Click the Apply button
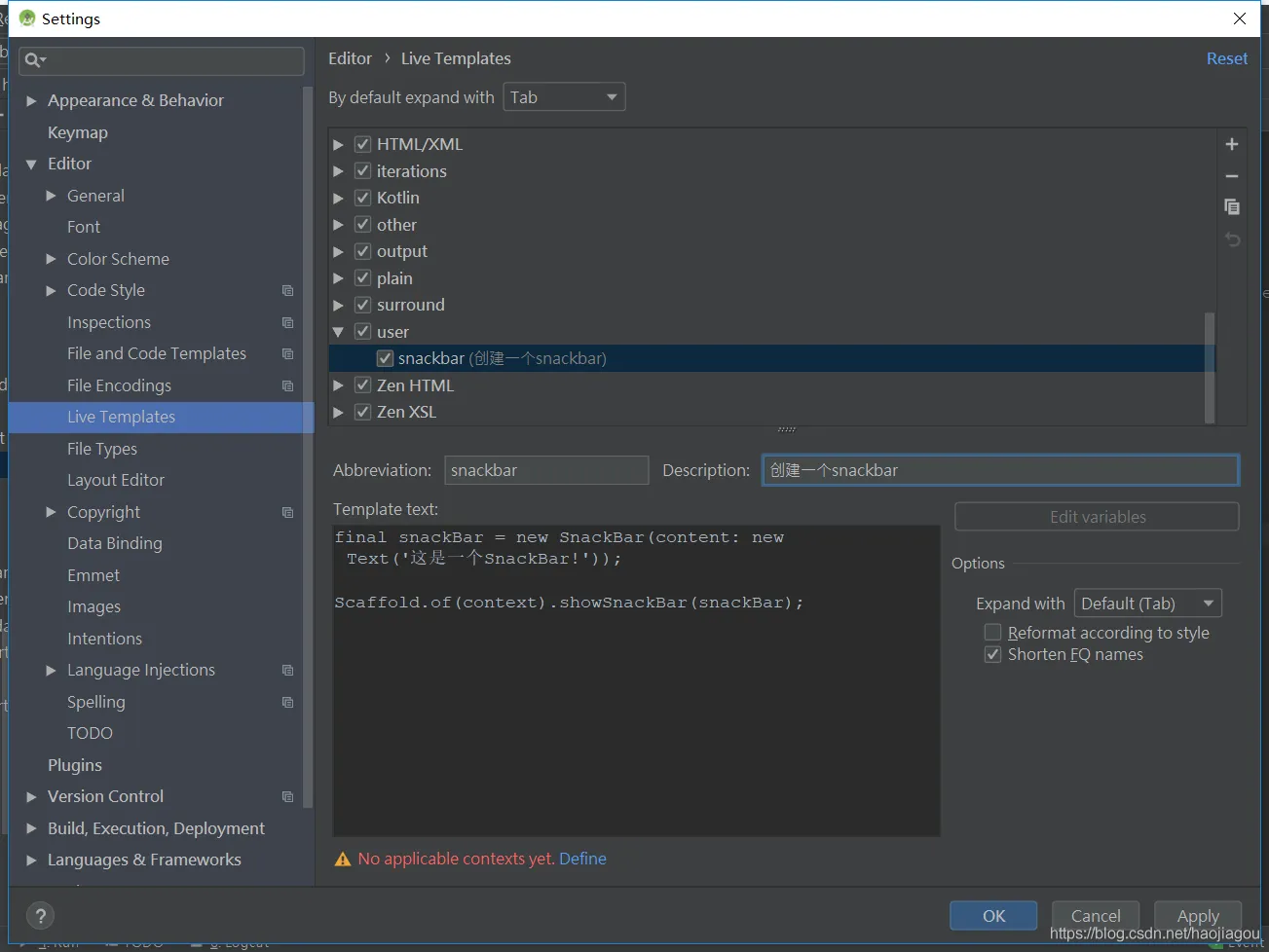 coord(1198,916)
